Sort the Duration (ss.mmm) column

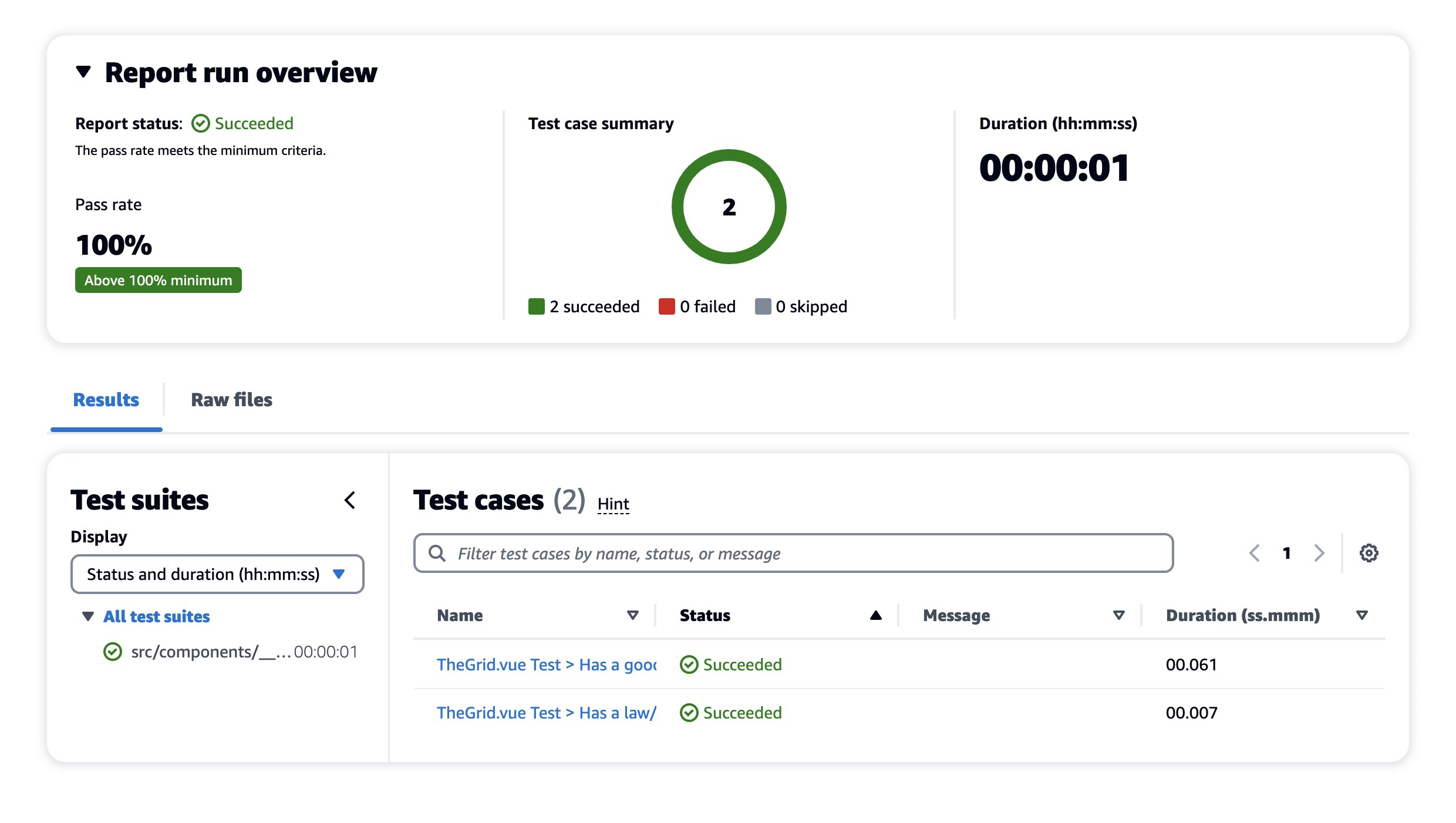1361,615
